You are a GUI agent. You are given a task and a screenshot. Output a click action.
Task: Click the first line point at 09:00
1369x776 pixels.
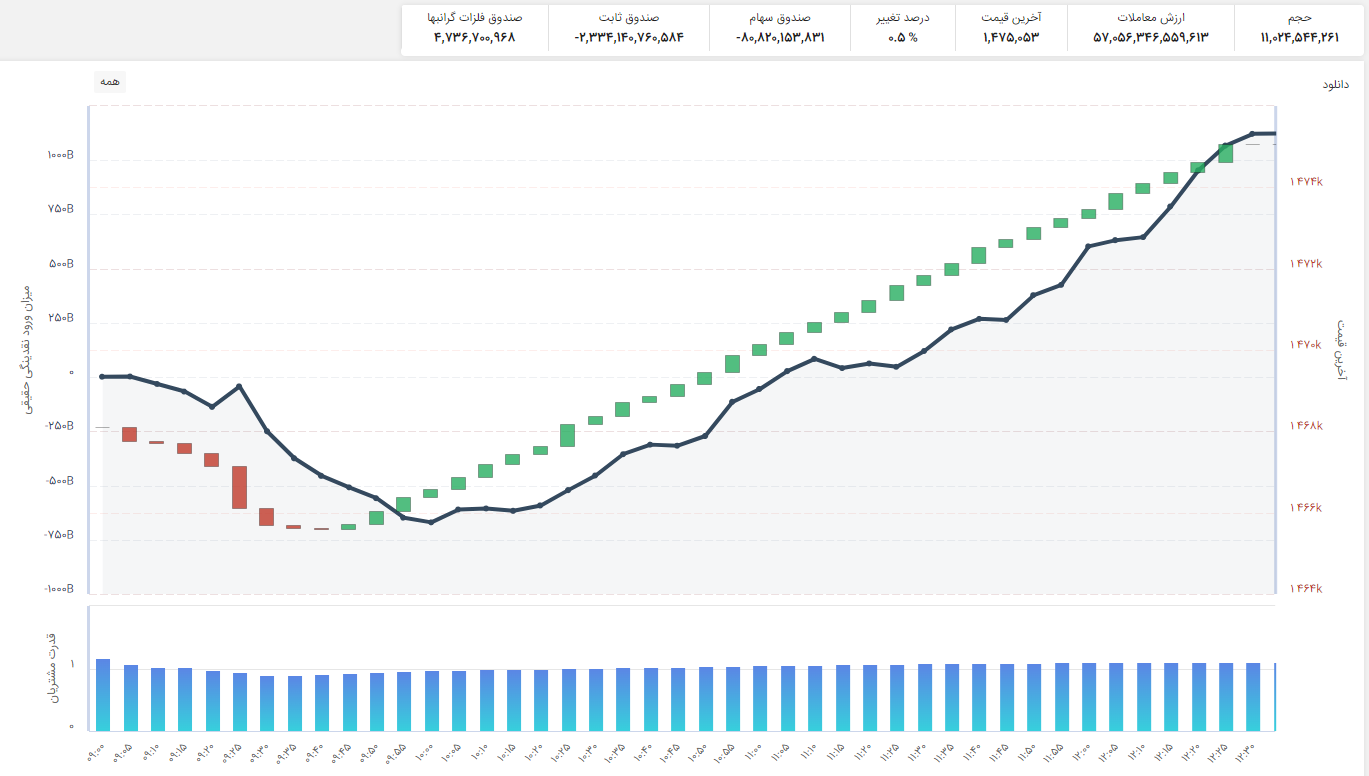(x=103, y=377)
